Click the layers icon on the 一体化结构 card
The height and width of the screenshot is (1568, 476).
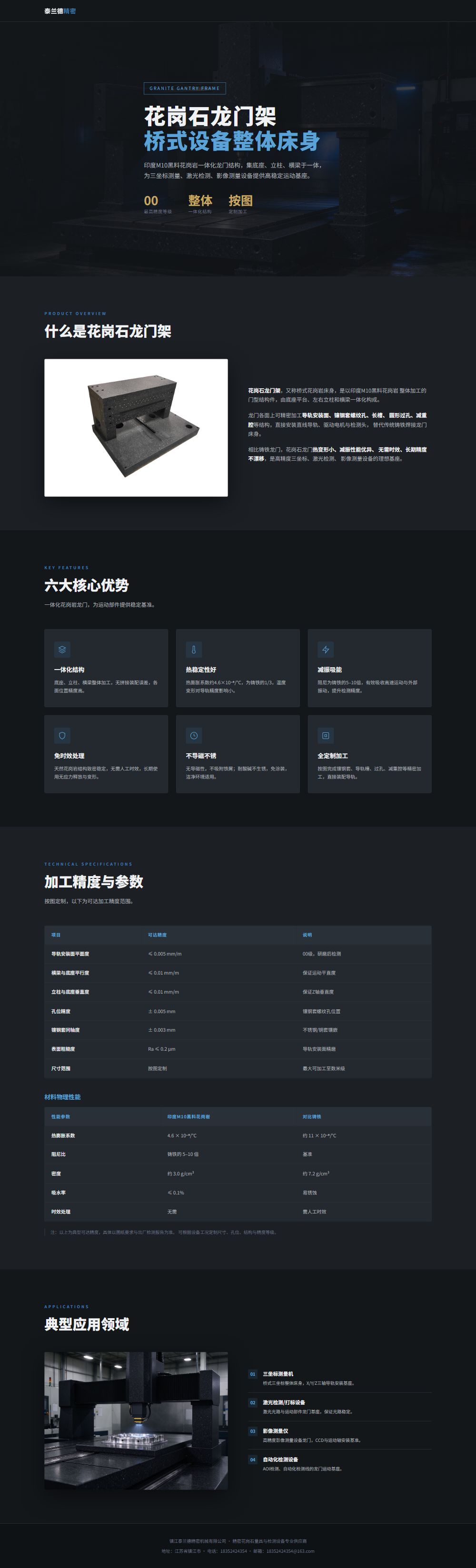62,650
